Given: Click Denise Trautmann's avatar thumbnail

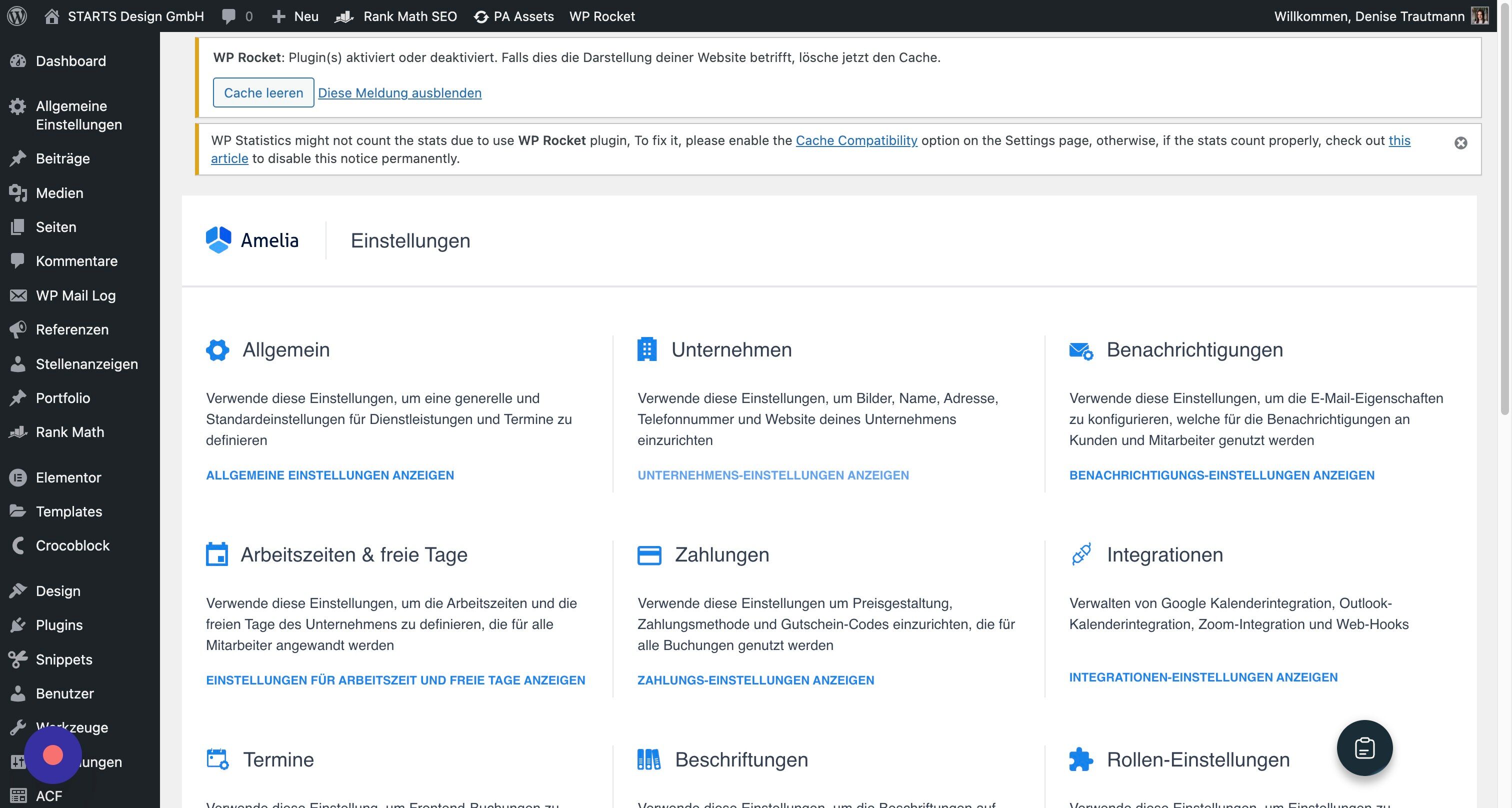Looking at the screenshot, I should point(1479,16).
